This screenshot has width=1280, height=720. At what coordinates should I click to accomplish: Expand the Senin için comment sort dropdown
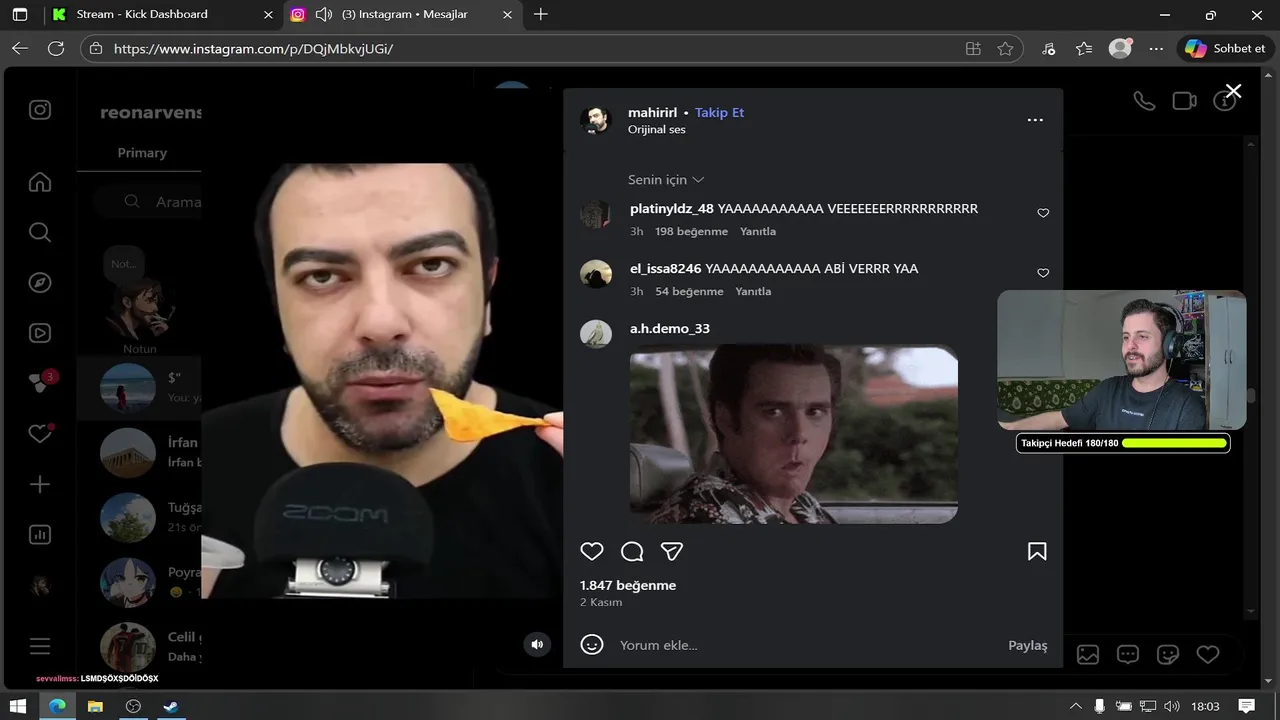point(666,180)
